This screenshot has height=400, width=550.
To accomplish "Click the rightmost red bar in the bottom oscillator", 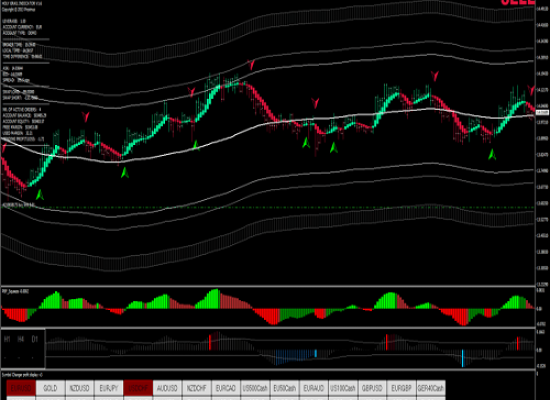I will tap(518, 344).
